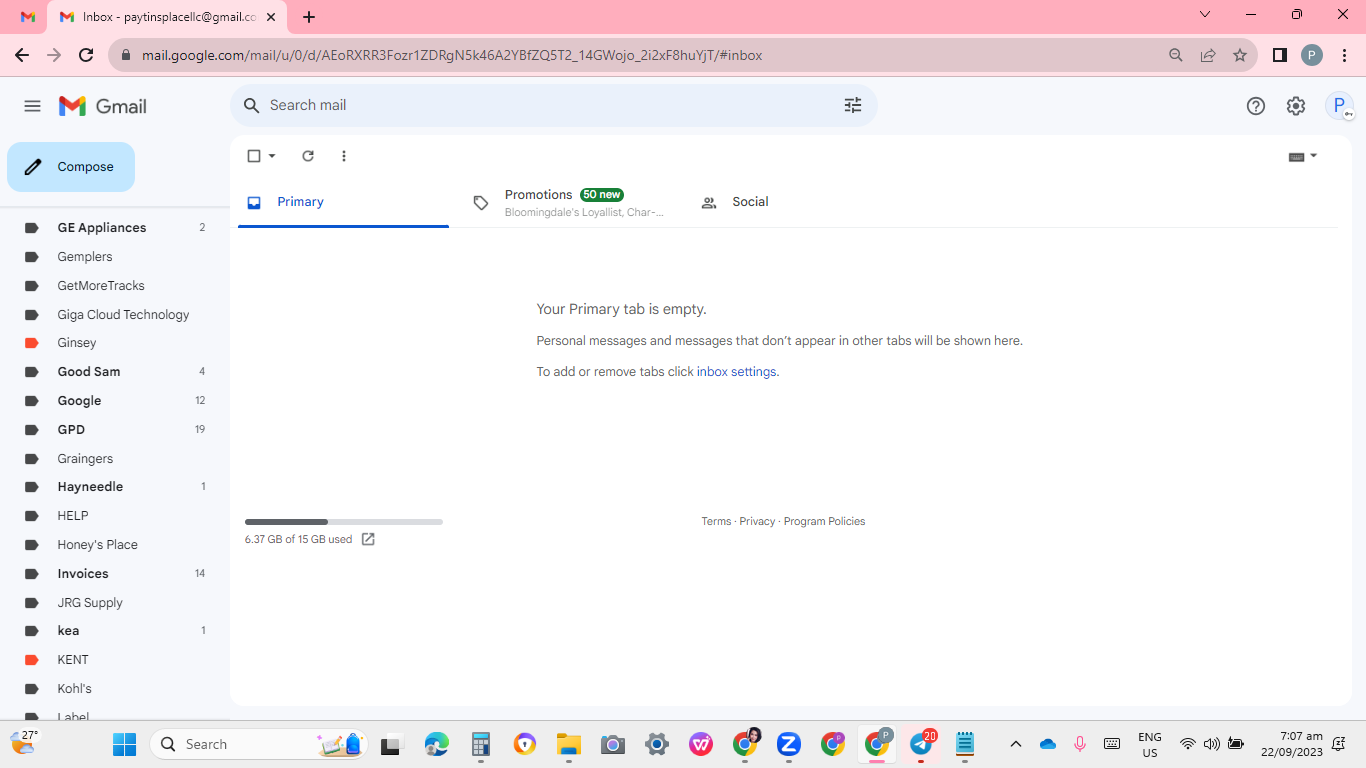Open the Google account avatar

[1339, 106]
